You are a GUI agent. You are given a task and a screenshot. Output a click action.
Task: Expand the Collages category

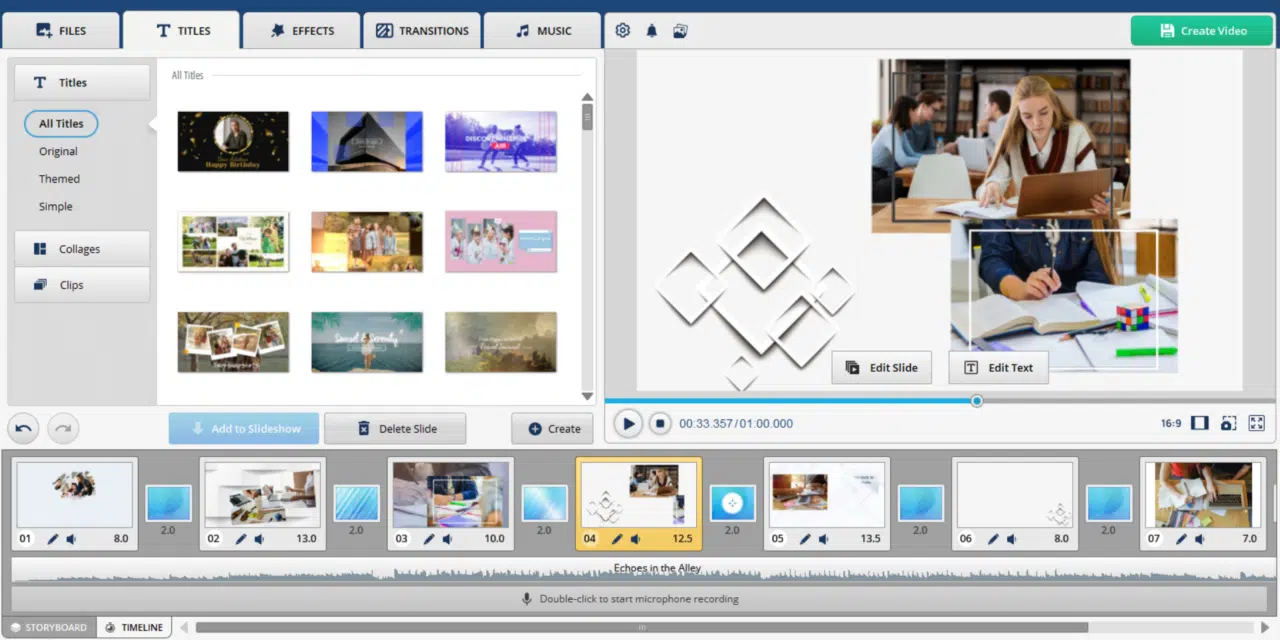click(81, 249)
